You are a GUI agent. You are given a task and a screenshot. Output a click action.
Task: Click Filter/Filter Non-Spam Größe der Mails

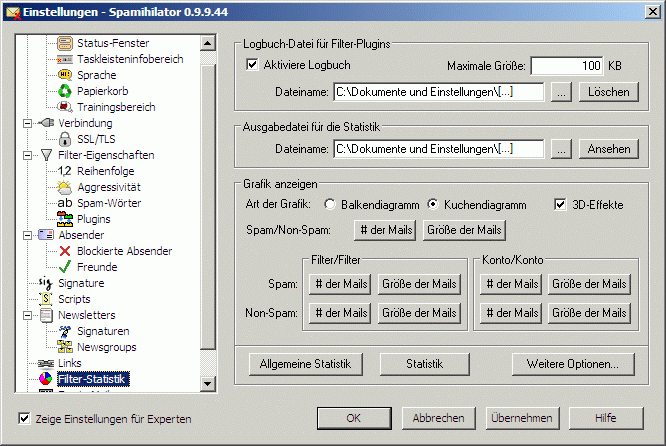419,313
